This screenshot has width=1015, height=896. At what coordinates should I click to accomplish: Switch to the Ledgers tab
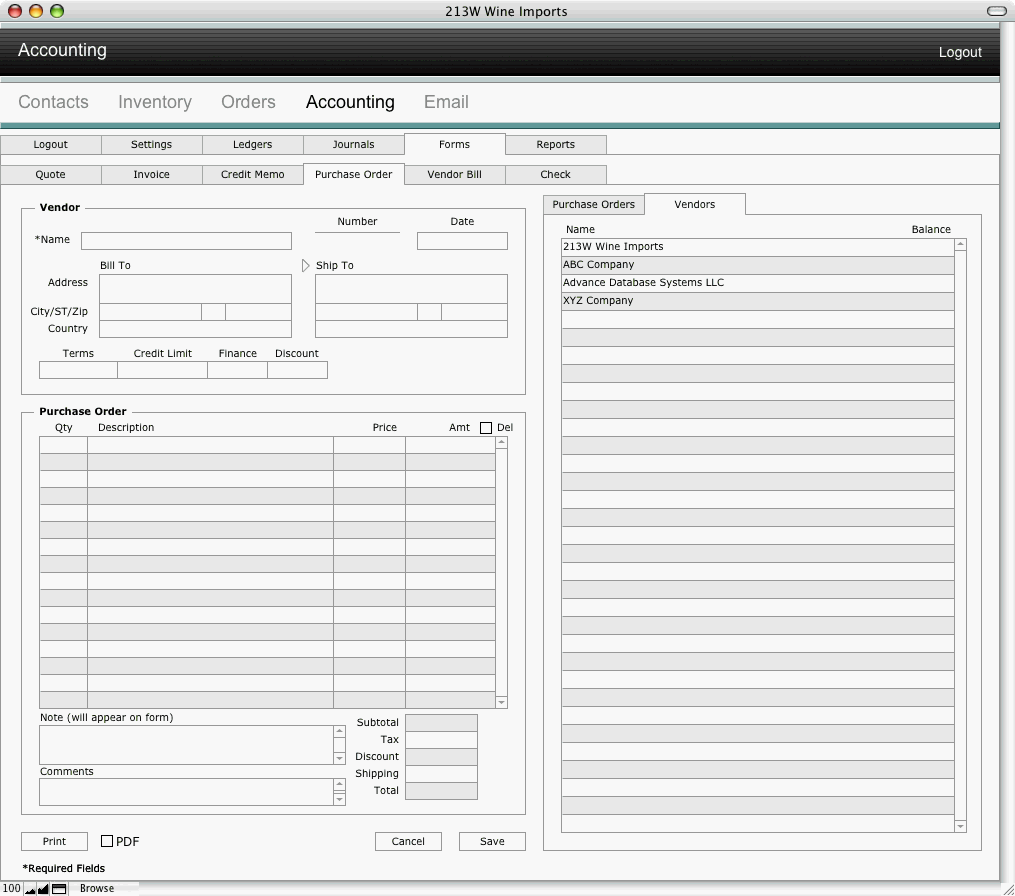tap(252, 144)
